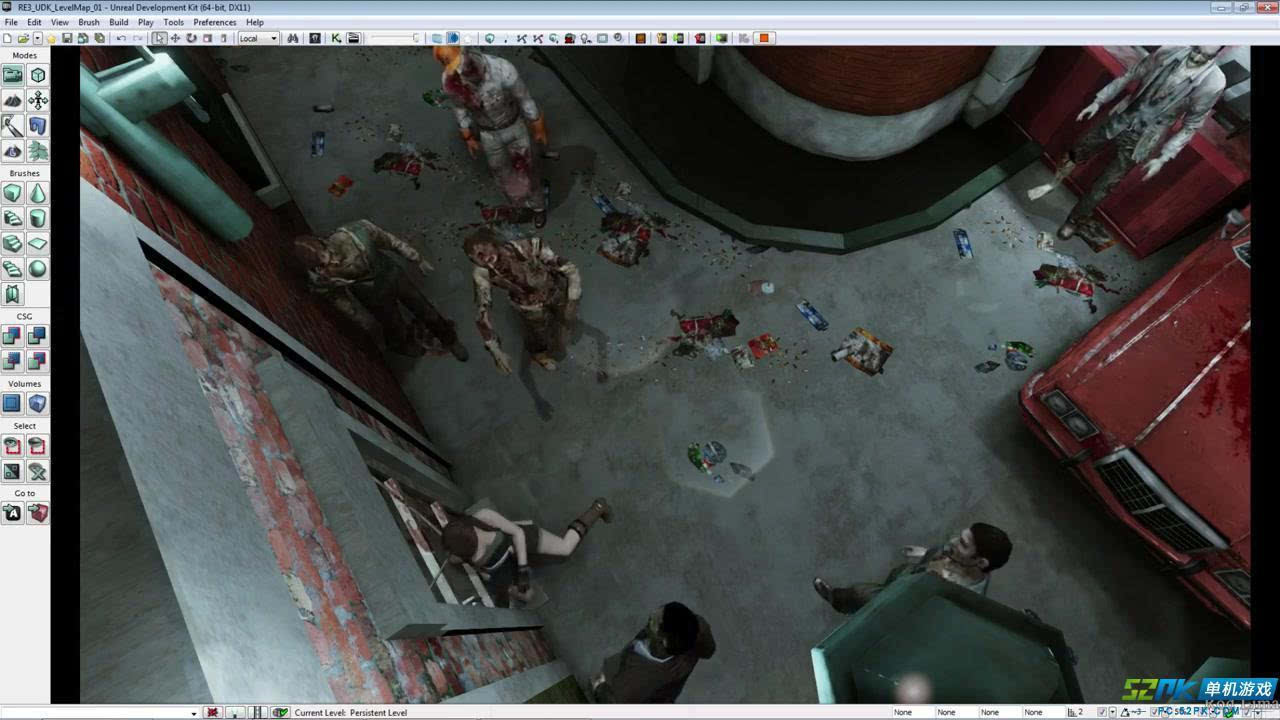
Task: Select the scale widget tool
Action: click(x=207, y=38)
